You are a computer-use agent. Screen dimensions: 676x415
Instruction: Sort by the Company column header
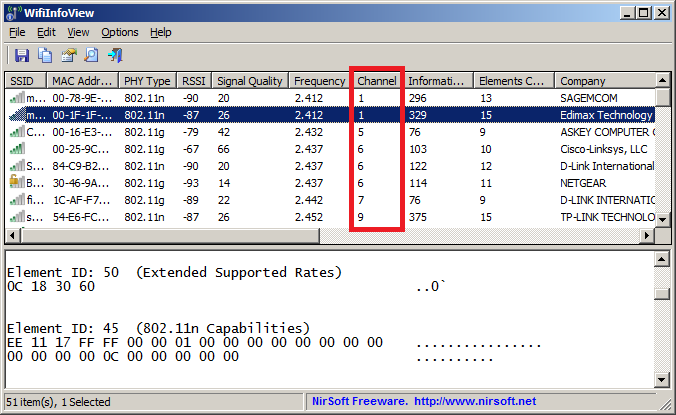point(605,81)
